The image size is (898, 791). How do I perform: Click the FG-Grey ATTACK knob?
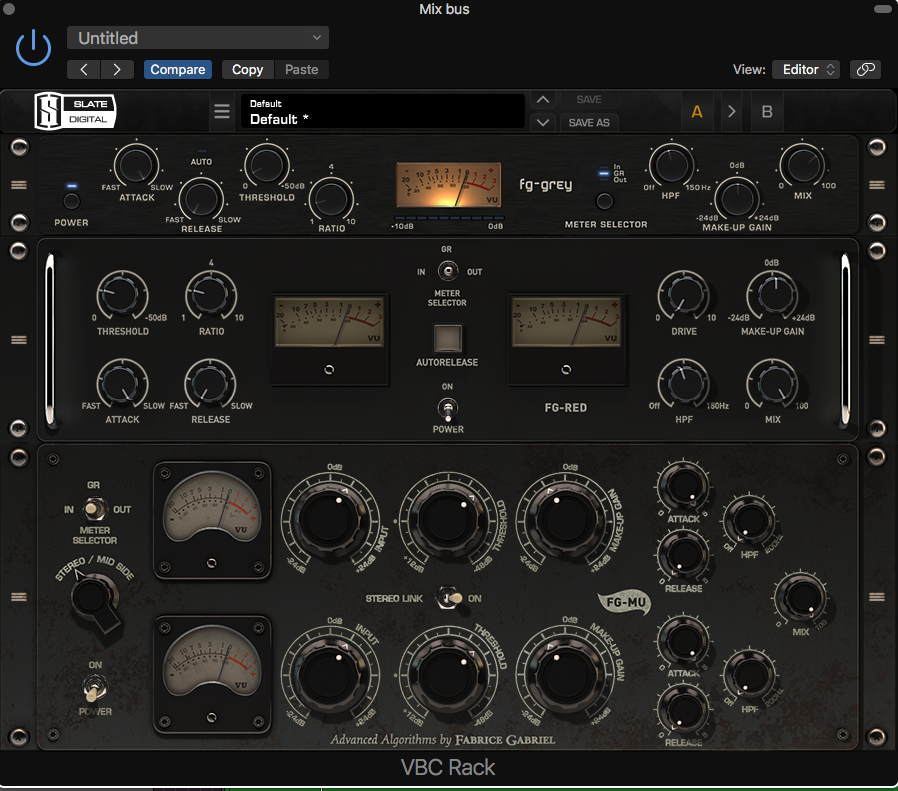click(x=136, y=166)
